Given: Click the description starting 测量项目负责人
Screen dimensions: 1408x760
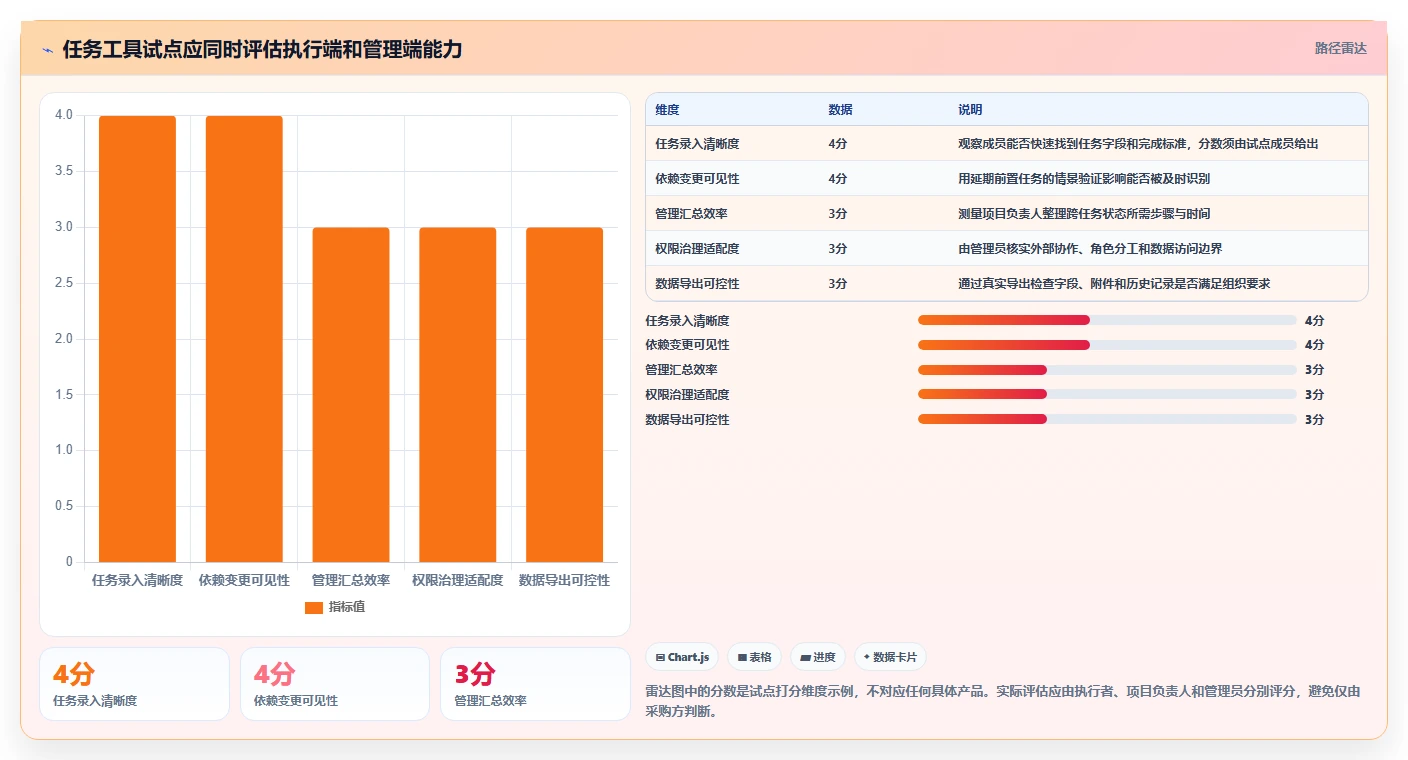Looking at the screenshot, I should [x=1085, y=214].
